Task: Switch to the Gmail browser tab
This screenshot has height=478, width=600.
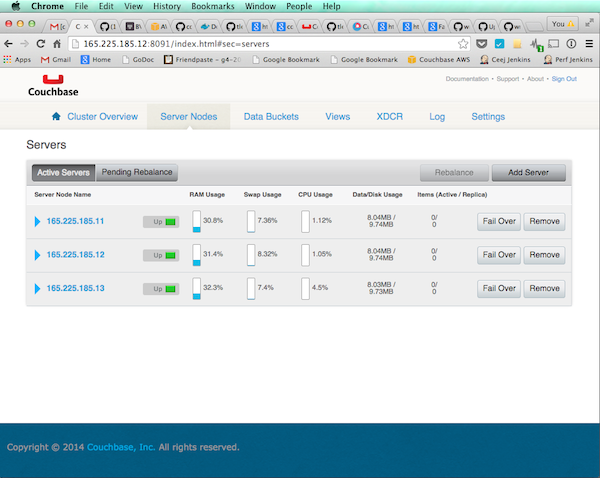Action: [x=57, y=26]
